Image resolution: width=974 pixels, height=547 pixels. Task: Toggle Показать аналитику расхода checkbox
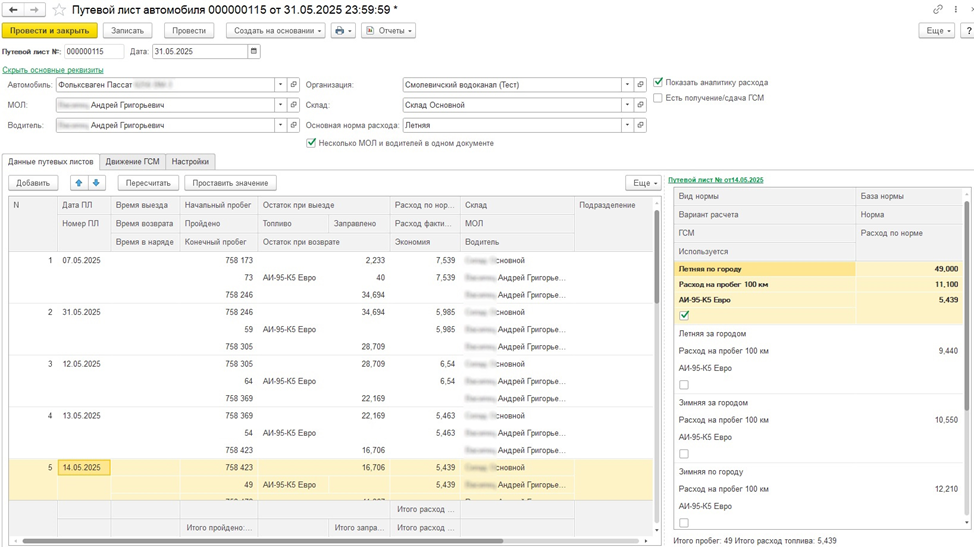coord(658,82)
